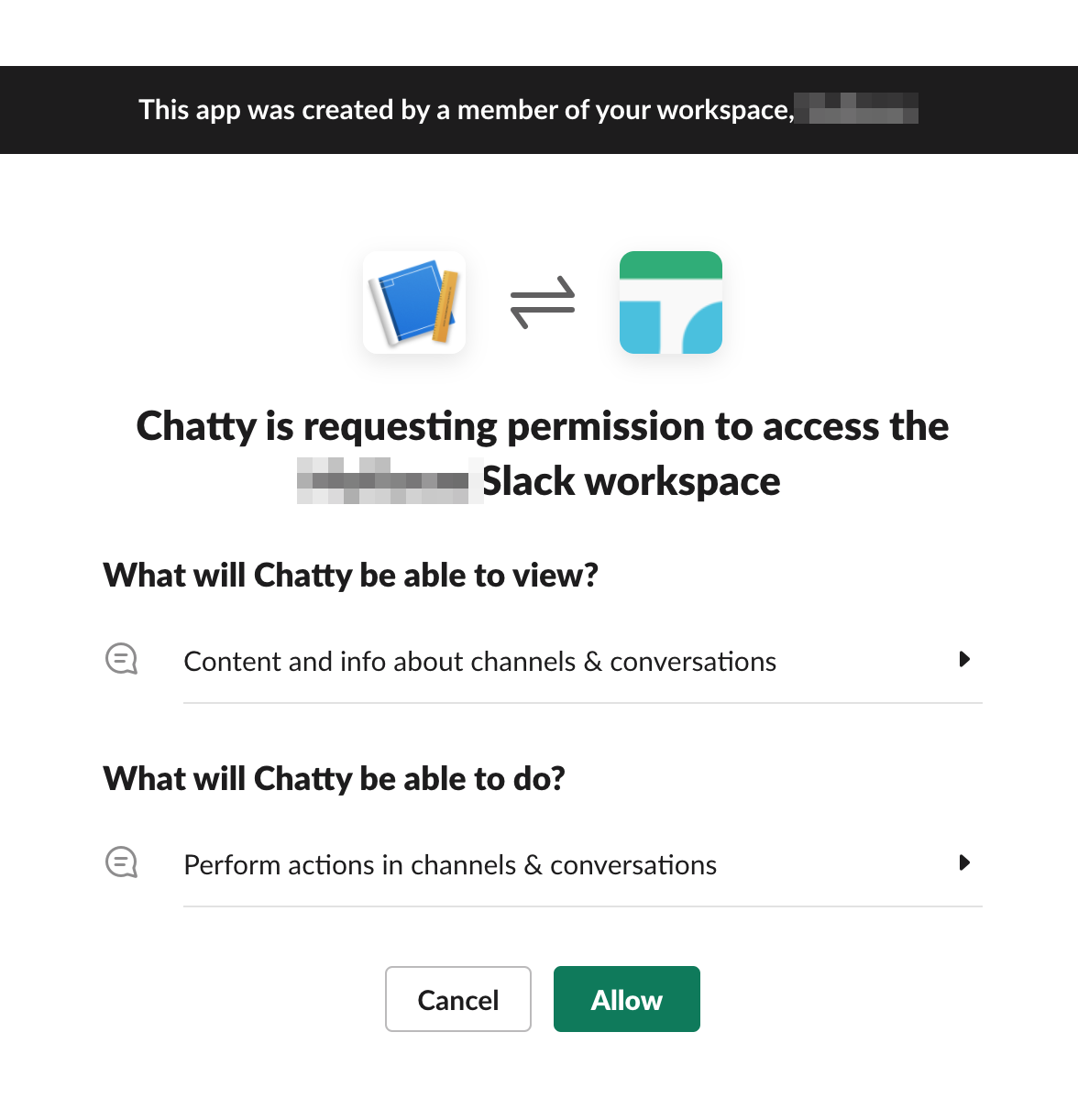Click 'This app was created by' banner text
Image resolution: width=1078 pixels, height=1120 pixels.
[467, 110]
